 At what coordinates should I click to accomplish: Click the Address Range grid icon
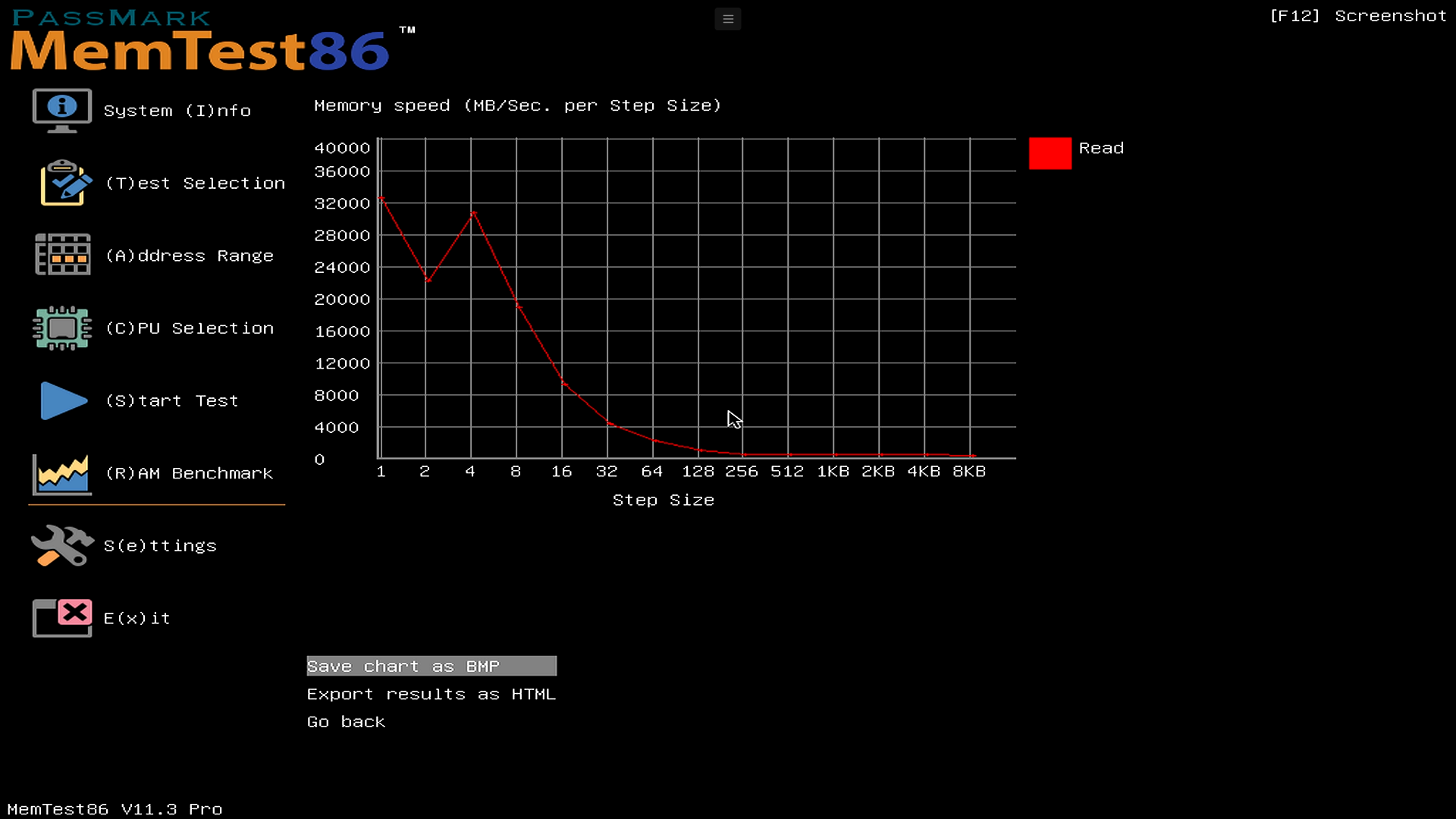pos(63,255)
